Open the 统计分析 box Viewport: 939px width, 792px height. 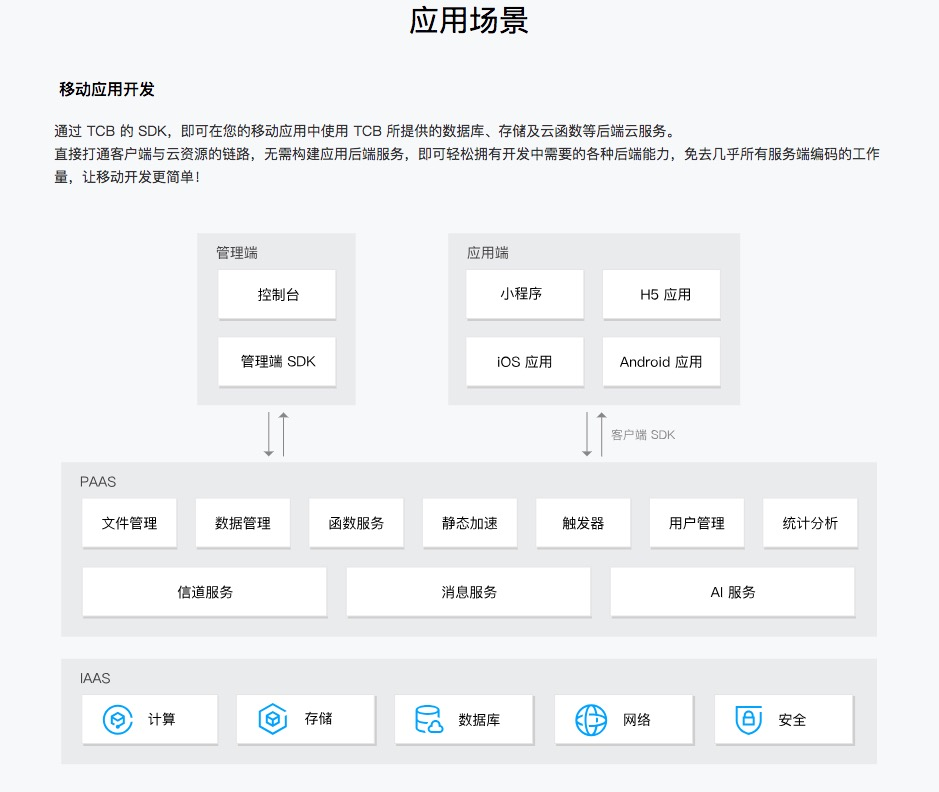tap(810, 523)
